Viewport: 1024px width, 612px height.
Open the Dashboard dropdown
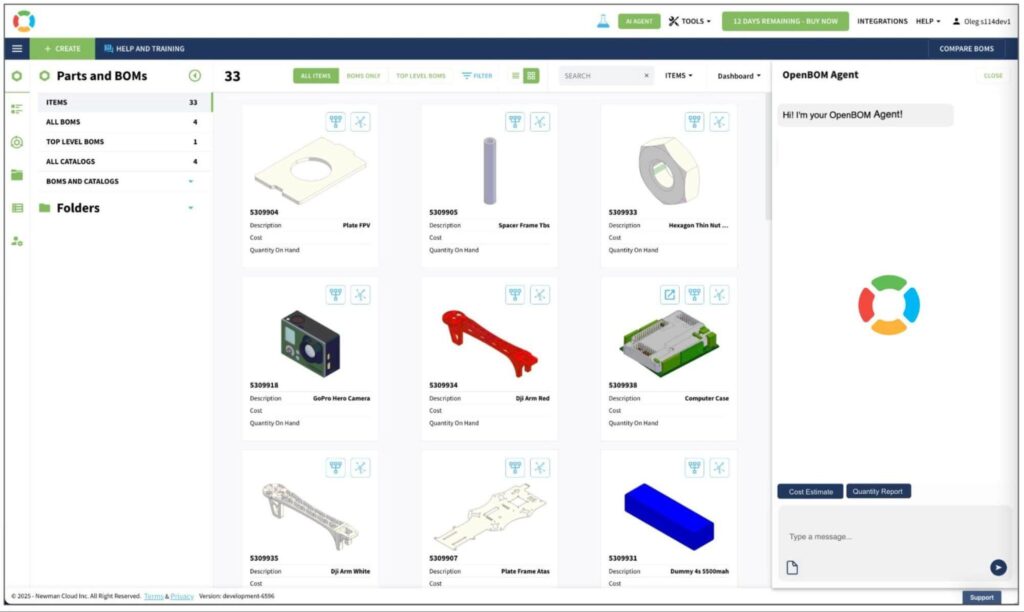click(x=739, y=76)
